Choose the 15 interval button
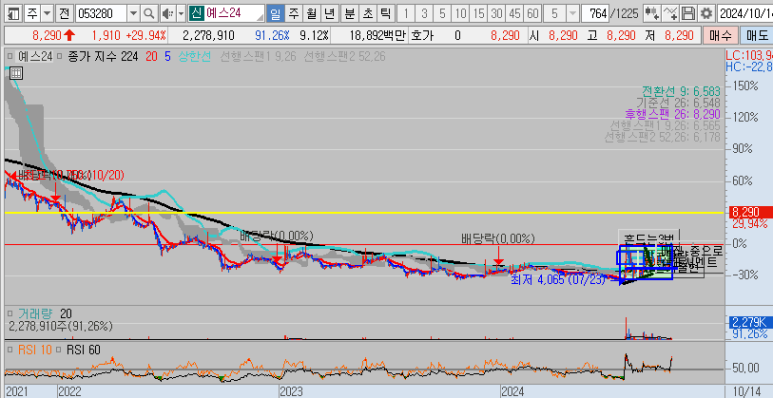Screen dimensions: 773x398 [479, 13]
